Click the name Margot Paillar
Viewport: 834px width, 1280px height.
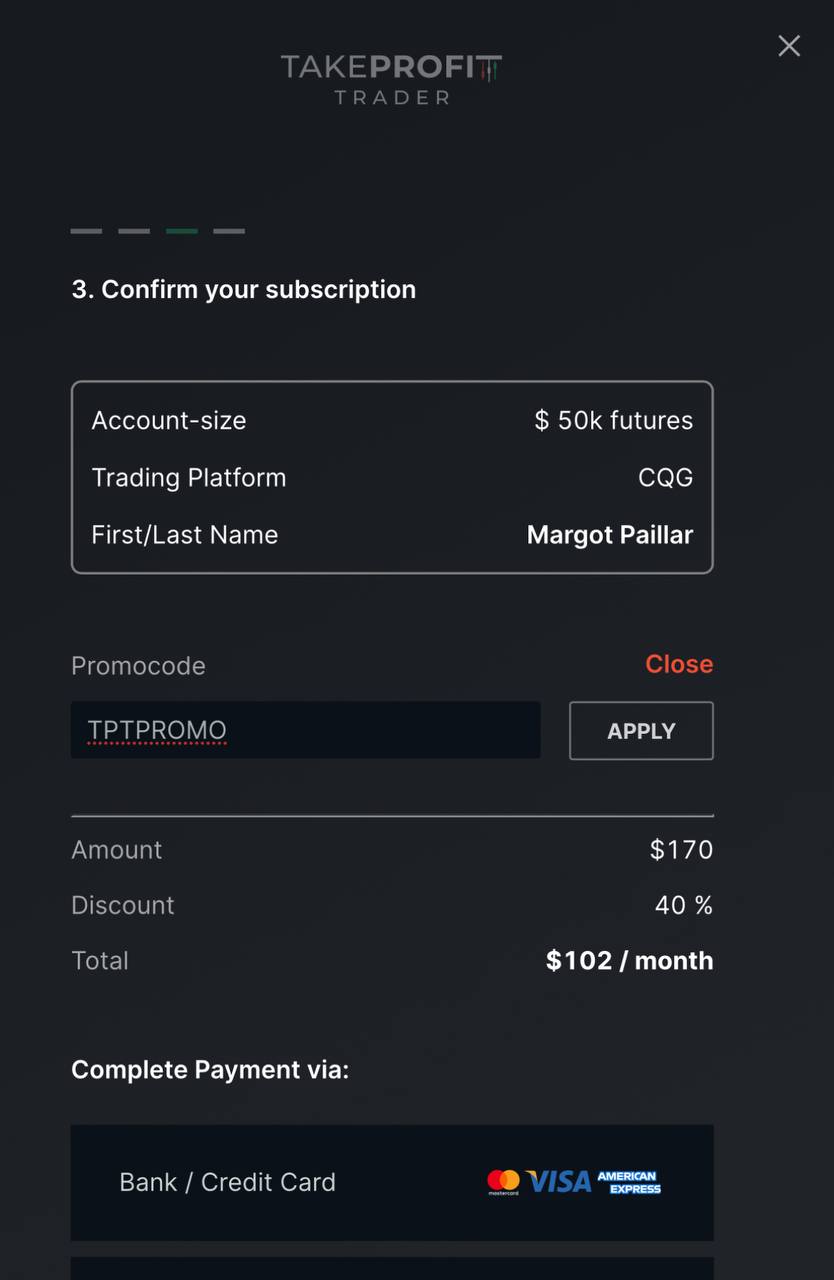610,534
